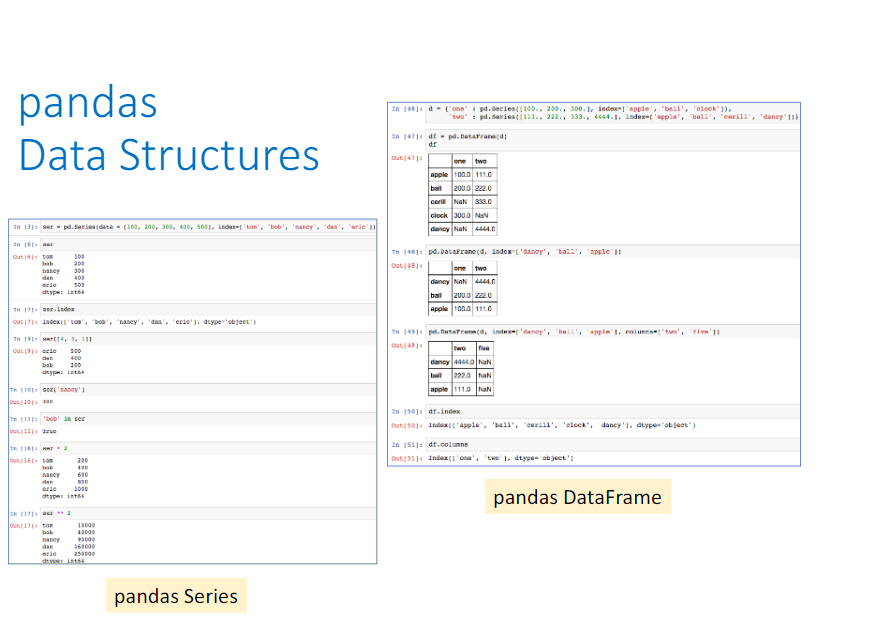This screenshot has height=639, width=875.
Task: Click the 'ball' row header in Out[48] table
Action: tap(440, 295)
